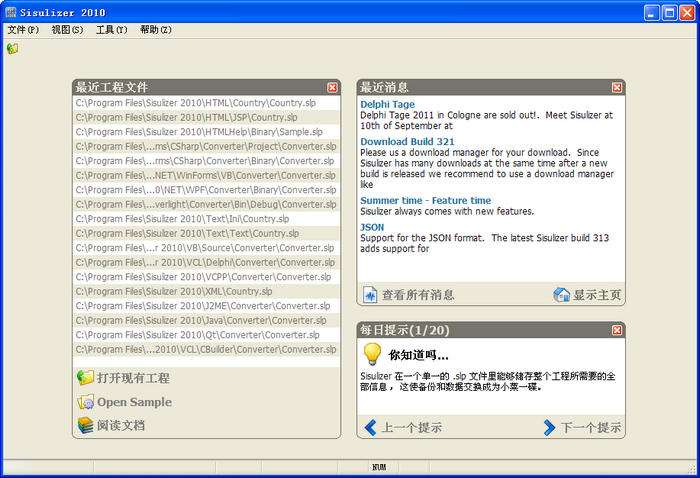Click the open project toolbar icon
Image resolution: width=700 pixels, height=478 pixels.
pyautogui.click(x=12, y=48)
